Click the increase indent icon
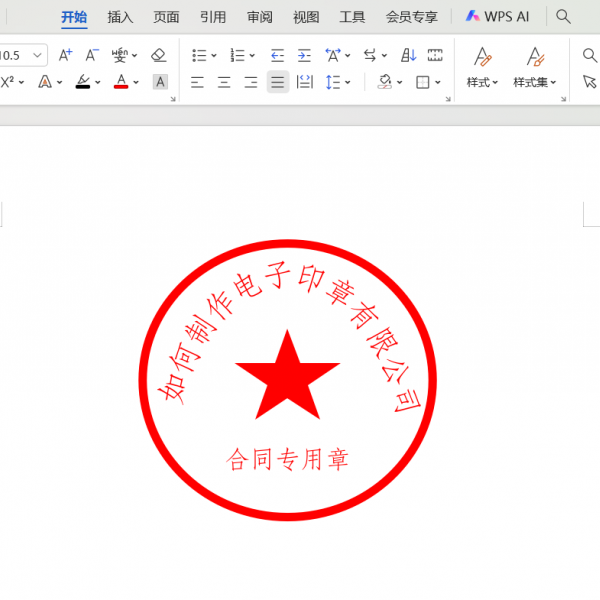Viewport: 600px width, 600px height. [x=304, y=55]
